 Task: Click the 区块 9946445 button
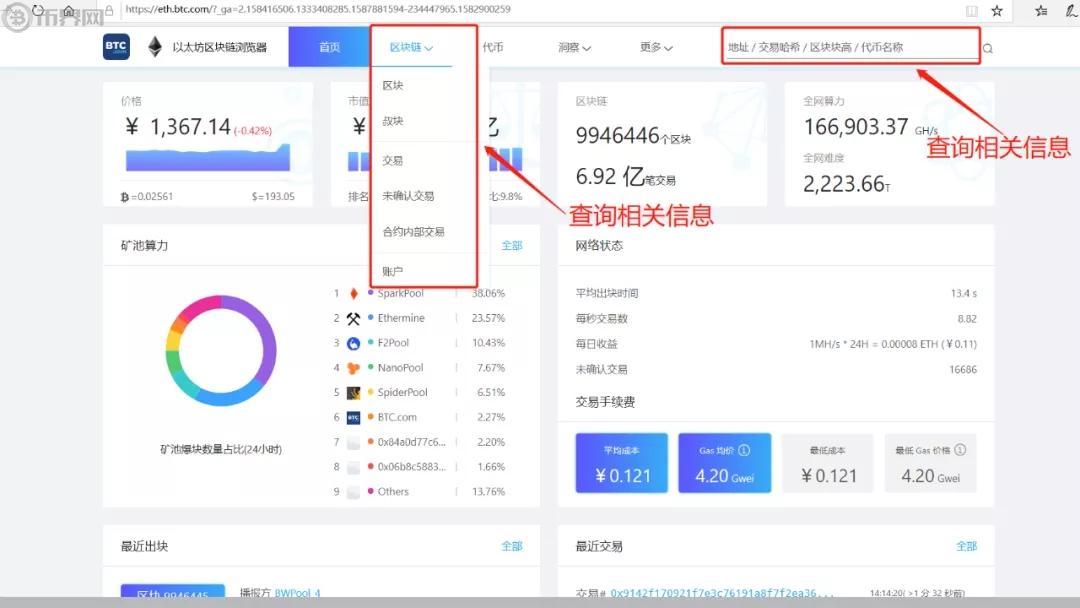[x=173, y=591]
